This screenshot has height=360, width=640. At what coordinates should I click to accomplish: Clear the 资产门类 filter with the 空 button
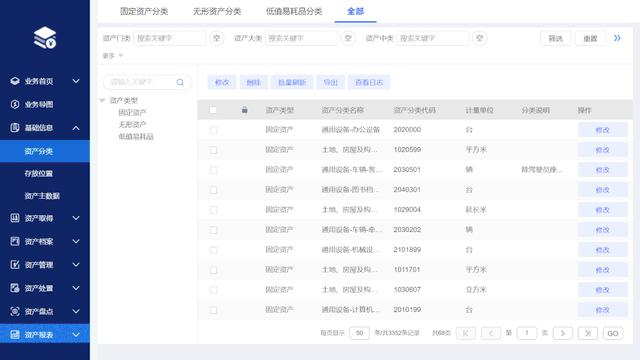tap(217, 38)
